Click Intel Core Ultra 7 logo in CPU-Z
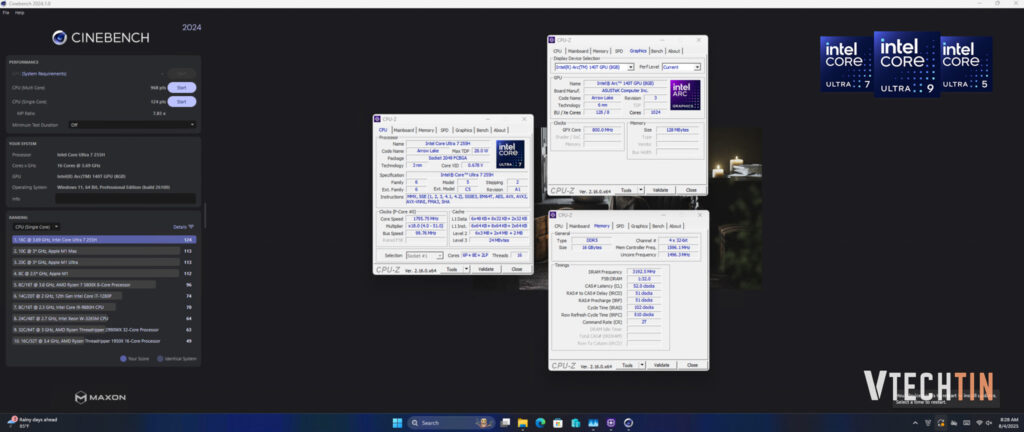 (510, 155)
